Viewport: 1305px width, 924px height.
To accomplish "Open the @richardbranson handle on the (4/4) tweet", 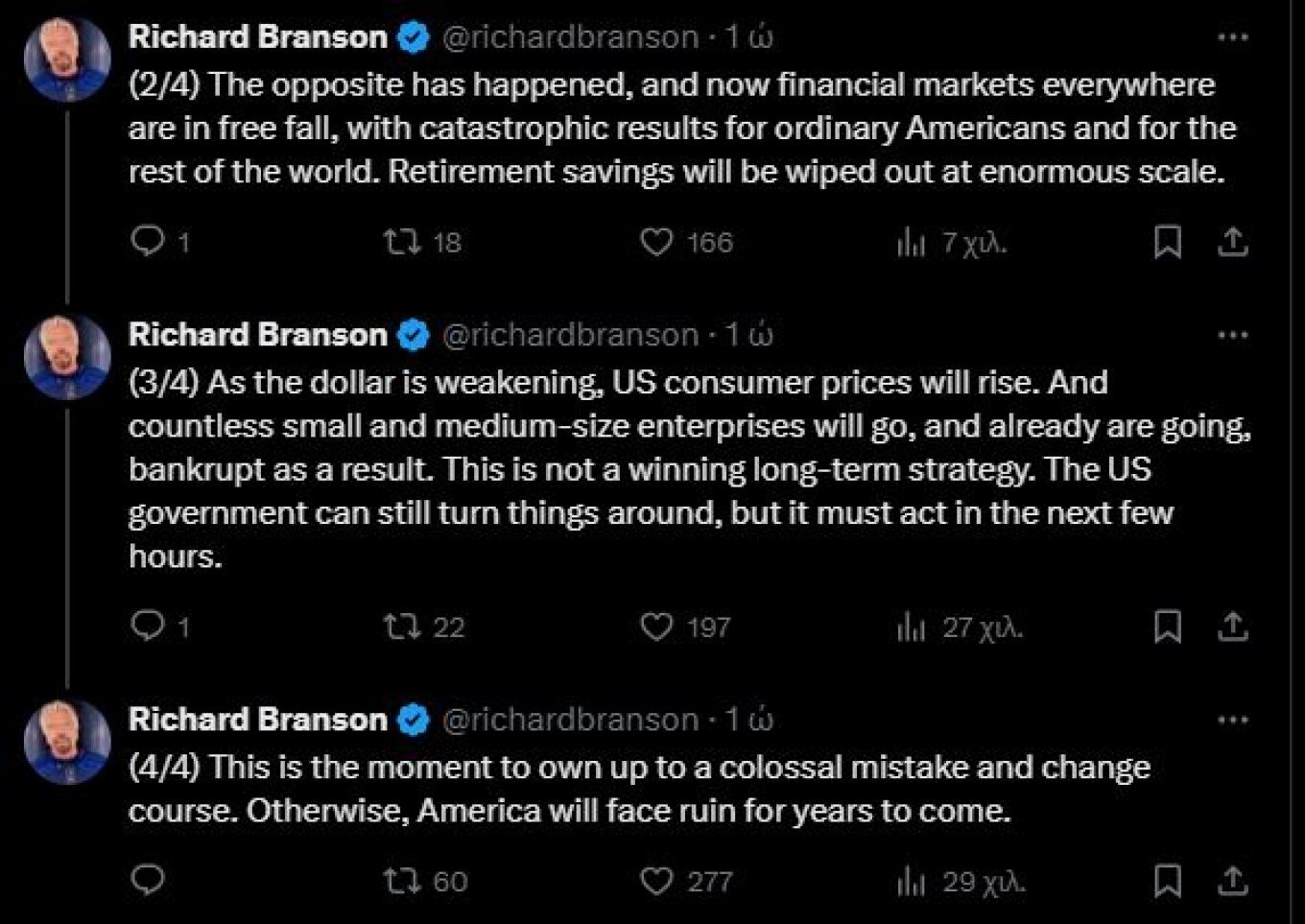I will coord(570,720).
